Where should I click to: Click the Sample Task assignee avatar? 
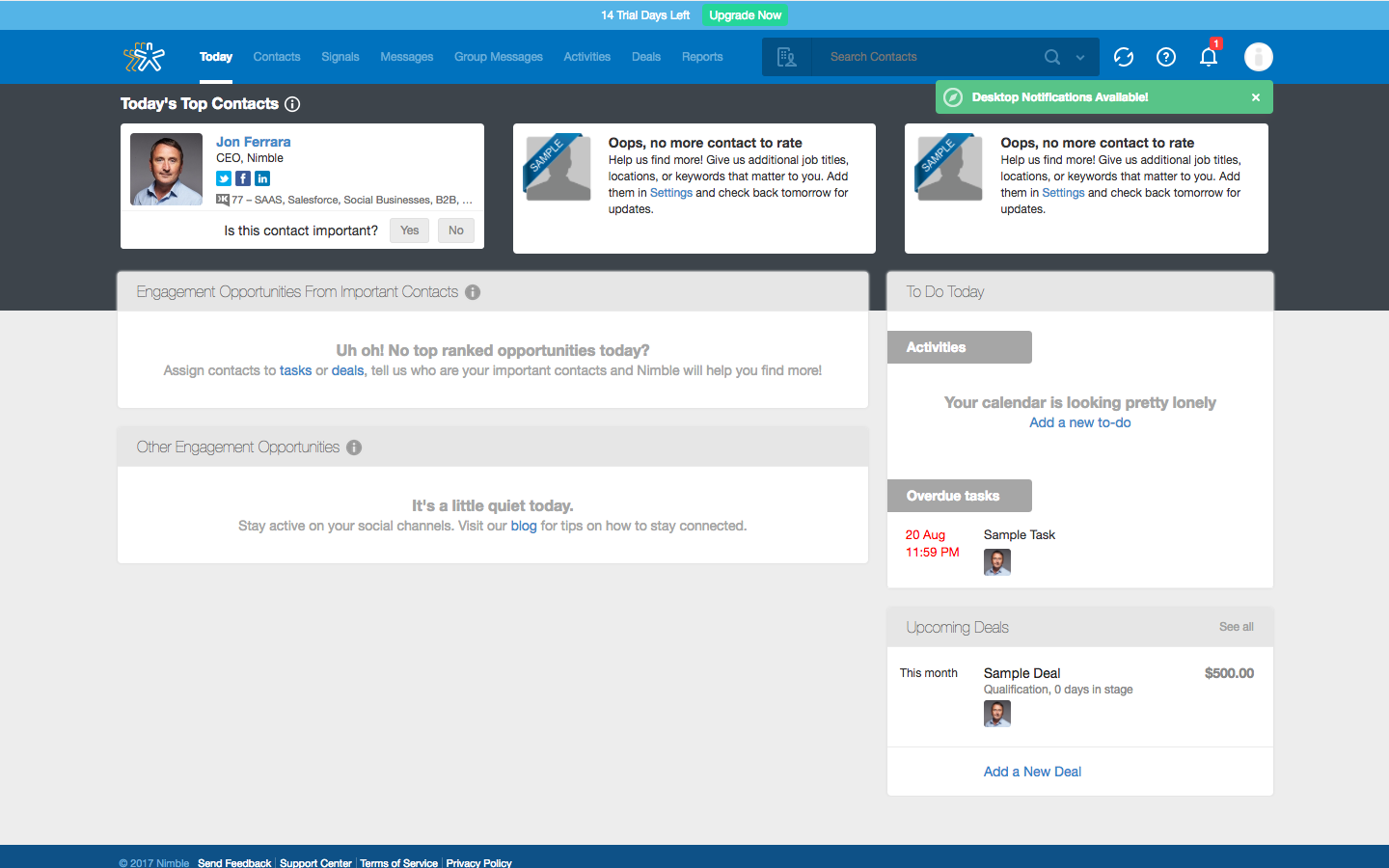click(x=997, y=562)
